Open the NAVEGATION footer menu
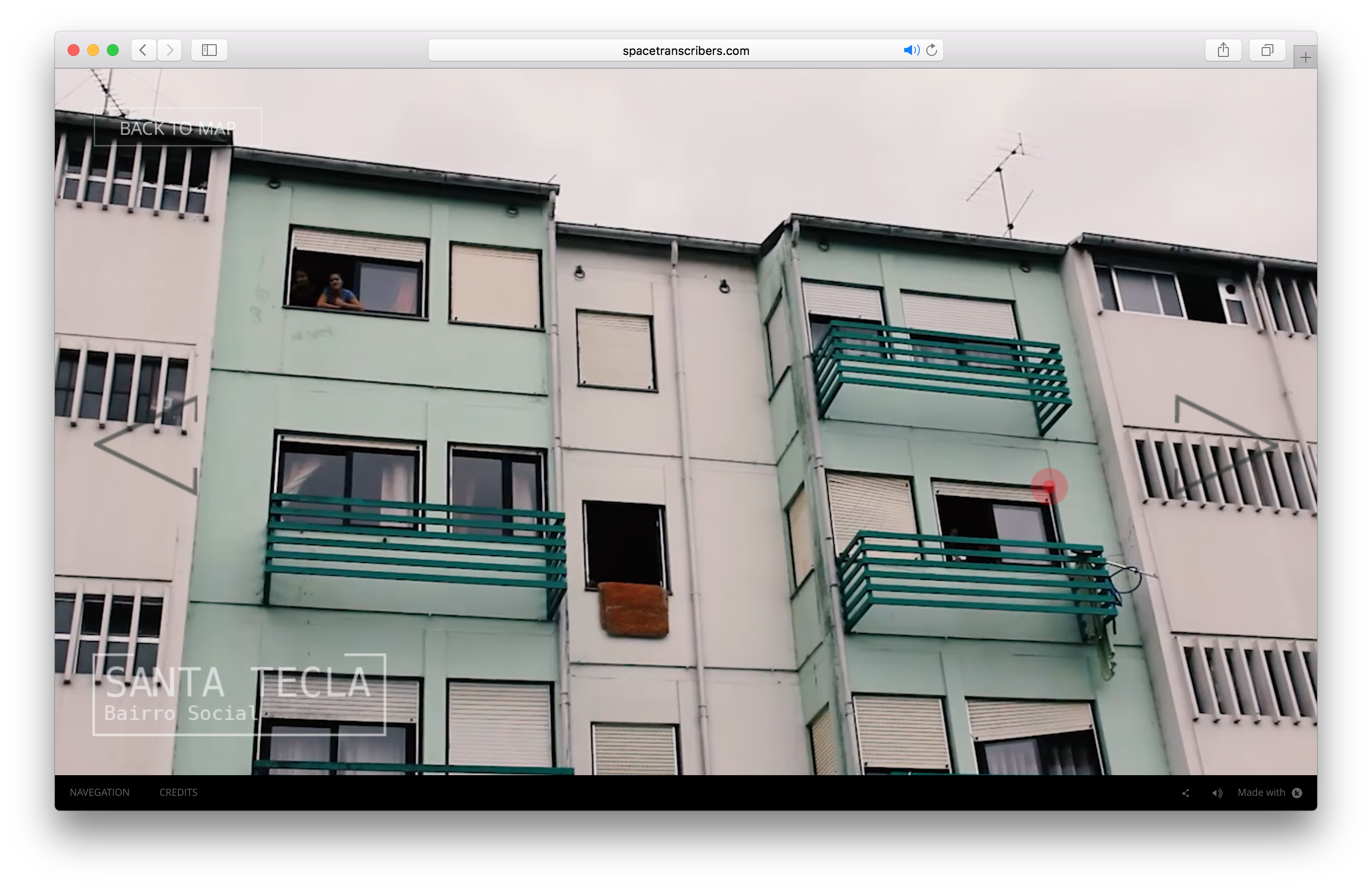 point(100,792)
